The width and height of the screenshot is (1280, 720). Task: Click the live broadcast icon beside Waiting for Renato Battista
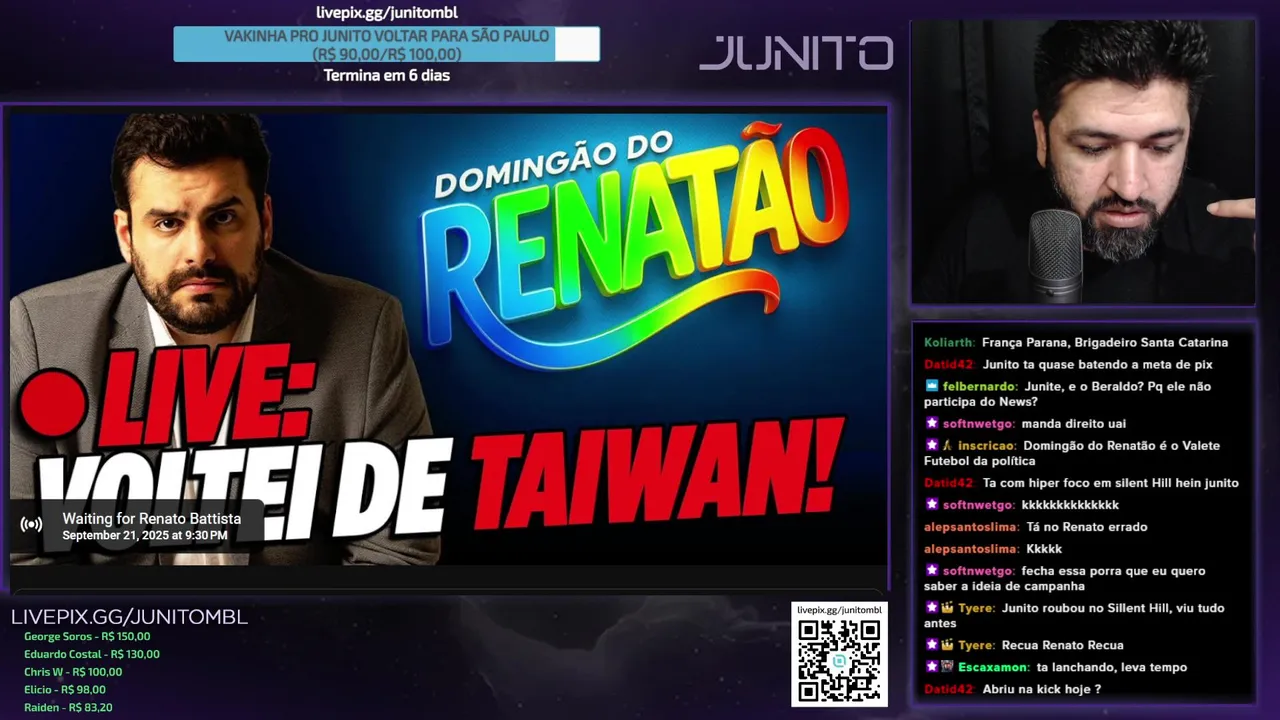pos(31,524)
